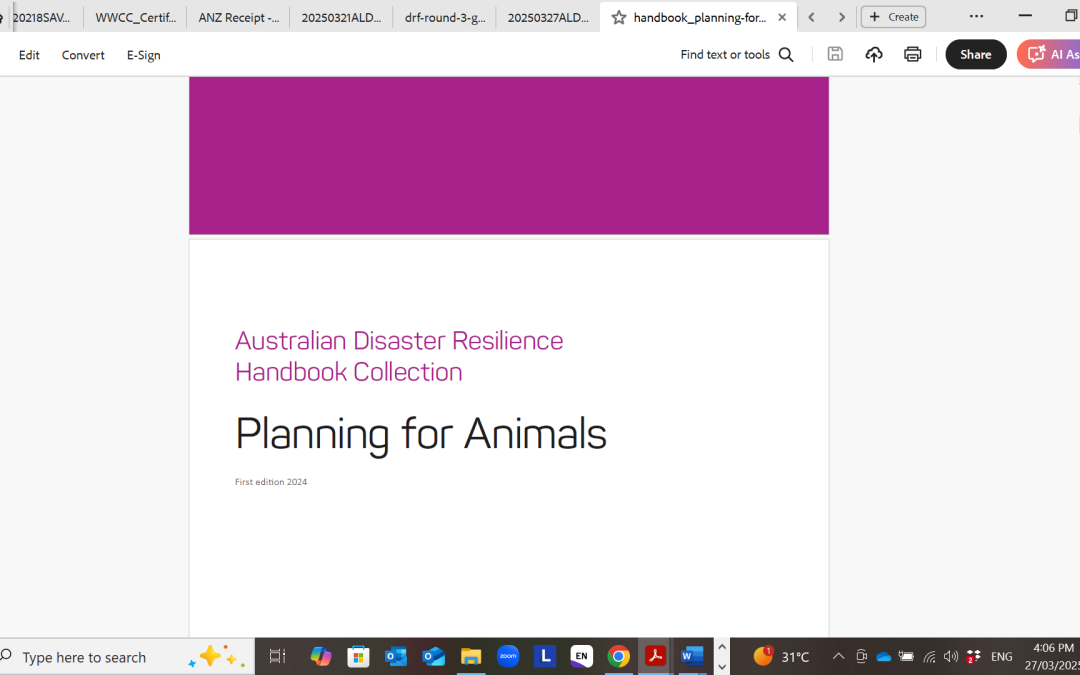Save the current PDF document
This screenshot has height=675, width=1080.
[x=835, y=54]
